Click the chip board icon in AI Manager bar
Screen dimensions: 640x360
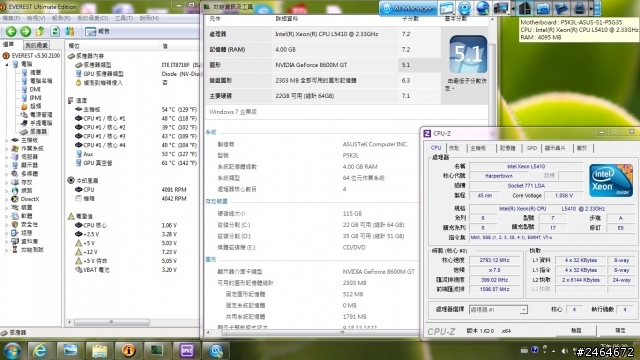pyautogui.click(x=561, y=8)
